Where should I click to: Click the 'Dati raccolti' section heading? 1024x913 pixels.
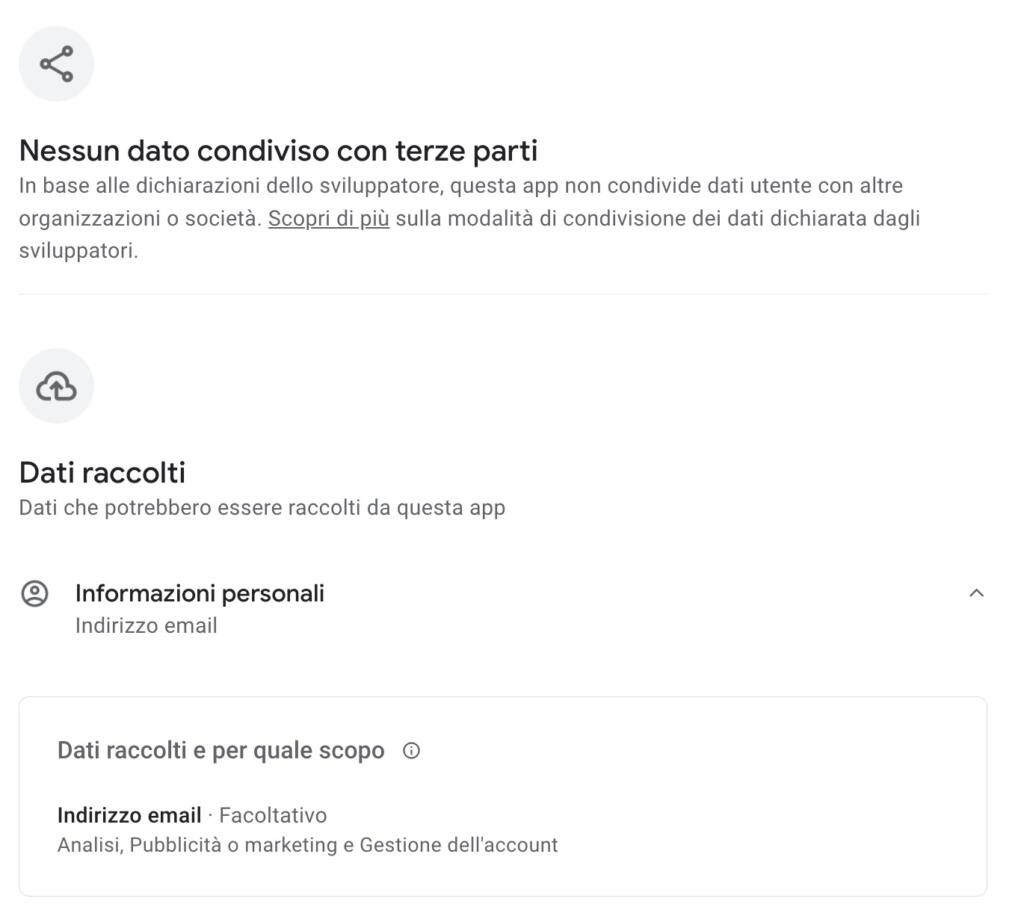pyautogui.click(x=102, y=473)
